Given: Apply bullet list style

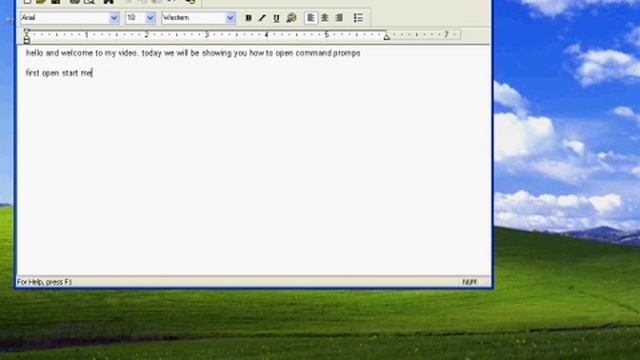Looking at the screenshot, I should point(358,18).
